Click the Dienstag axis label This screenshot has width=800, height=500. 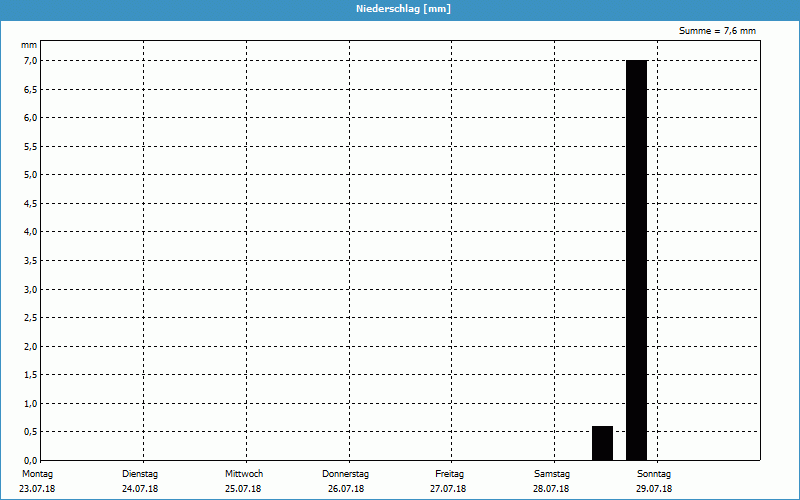140,474
